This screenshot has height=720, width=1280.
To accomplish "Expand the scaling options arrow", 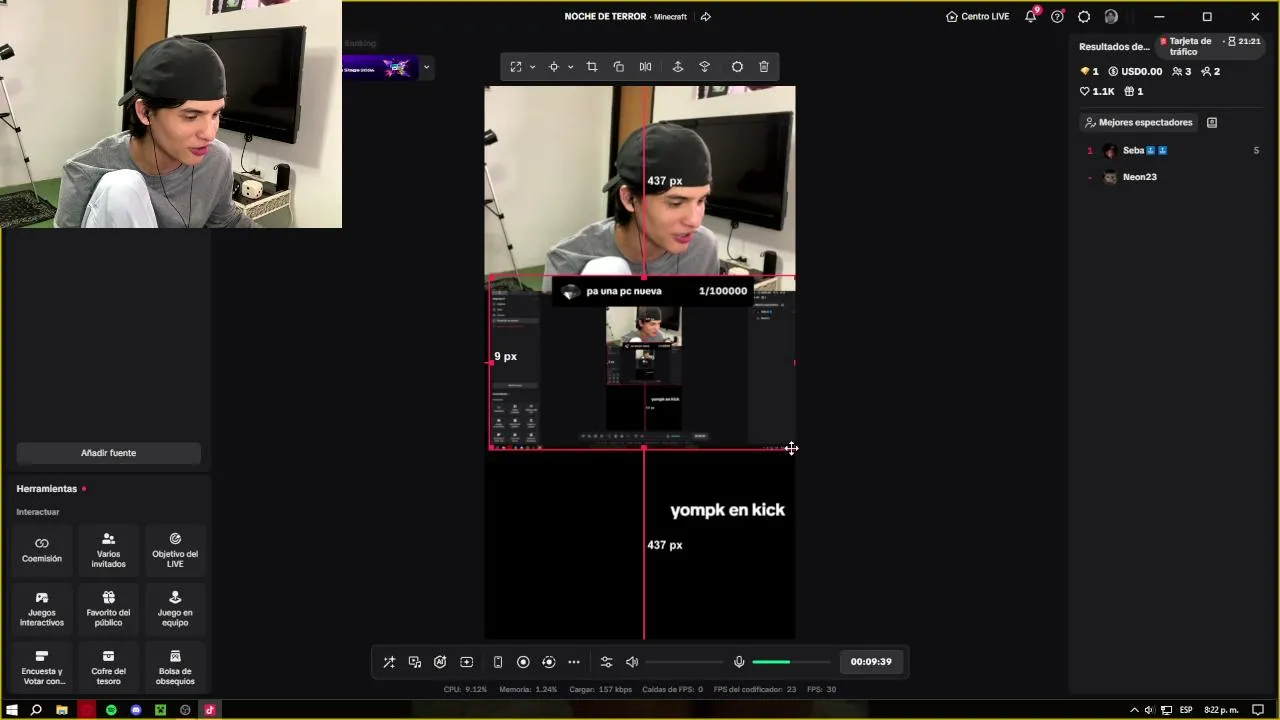I will [x=532, y=67].
